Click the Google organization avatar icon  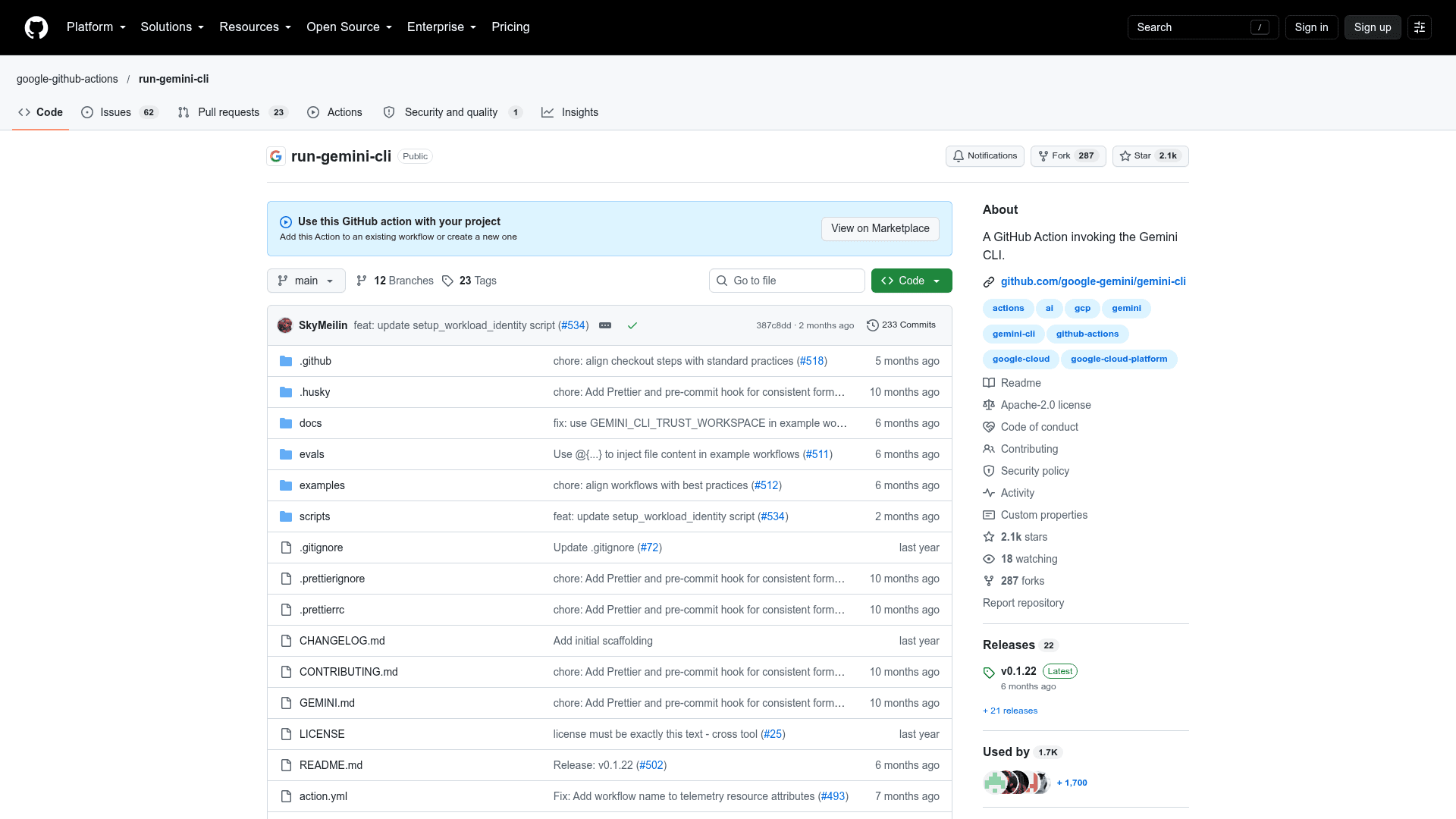click(x=276, y=156)
